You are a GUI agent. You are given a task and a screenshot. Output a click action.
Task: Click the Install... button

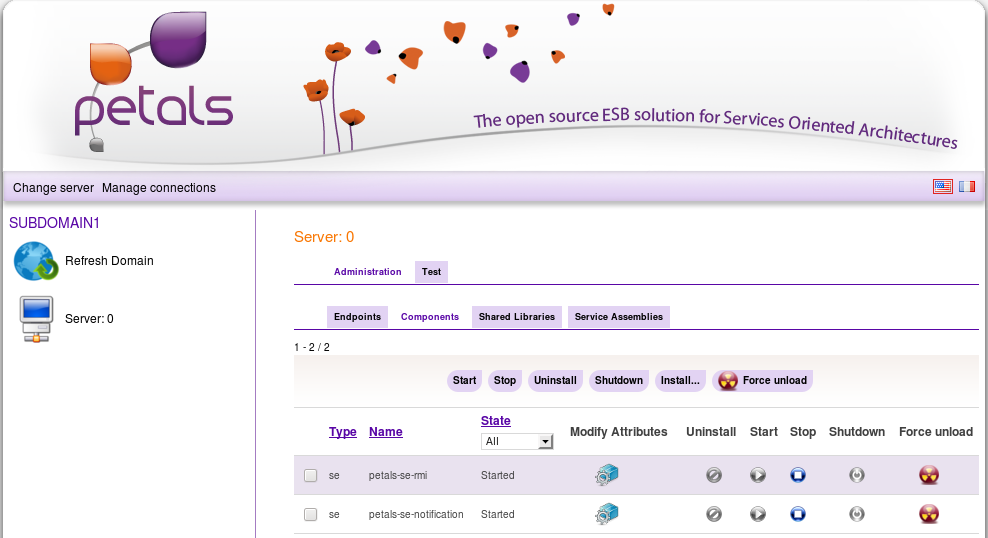click(680, 380)
